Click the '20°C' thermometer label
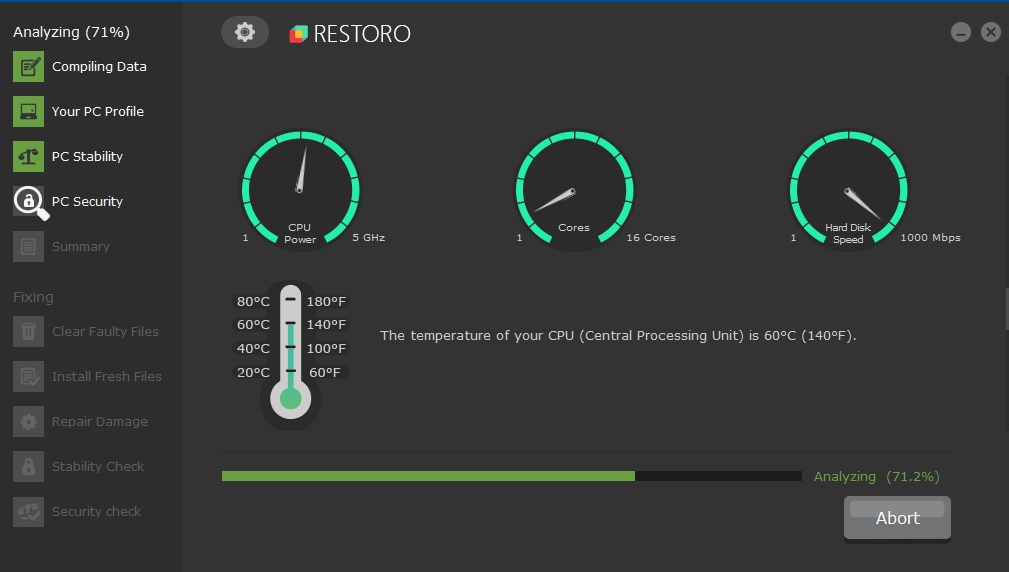Viewport: 1009px width, 572px height. (253, 372)
